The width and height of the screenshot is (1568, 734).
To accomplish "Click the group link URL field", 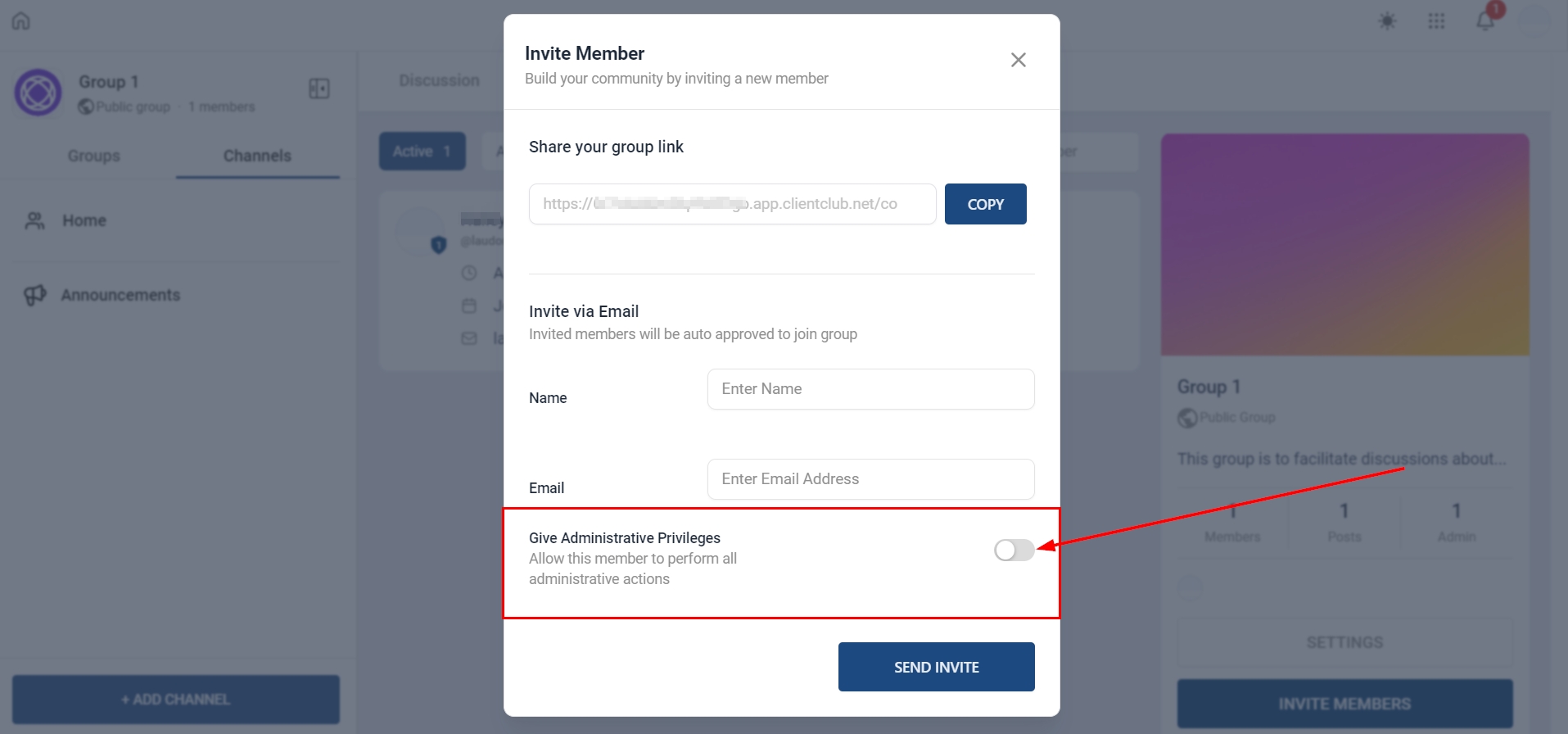I will point(732,204).
